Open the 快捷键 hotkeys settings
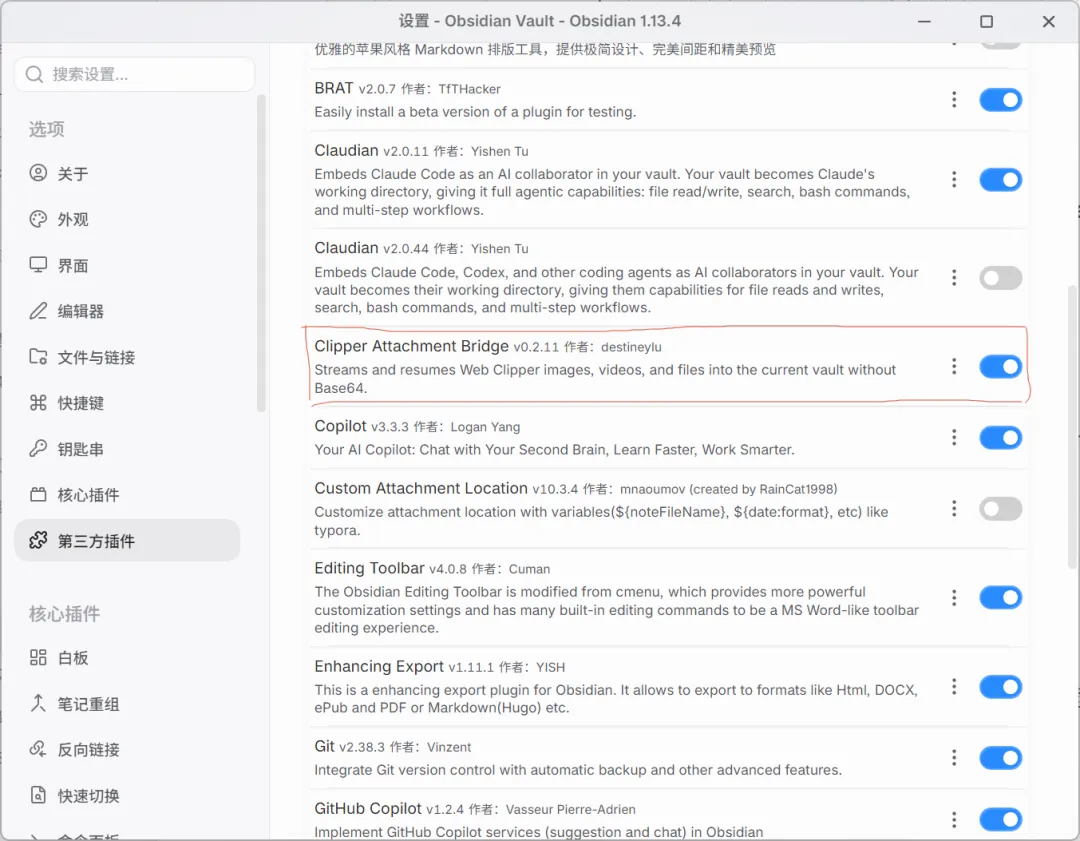Image resolution: width=1080 pixels, height=841 pixels. 127,403
